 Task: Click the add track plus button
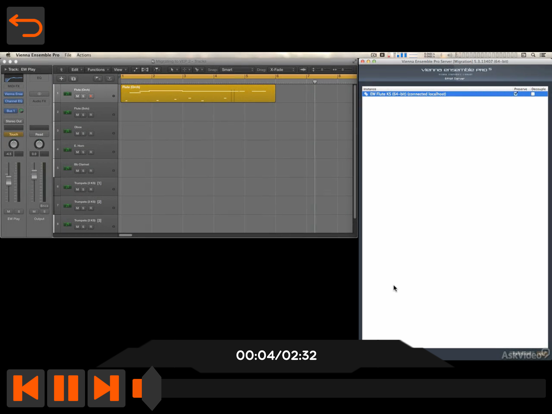tap(61, 79)
